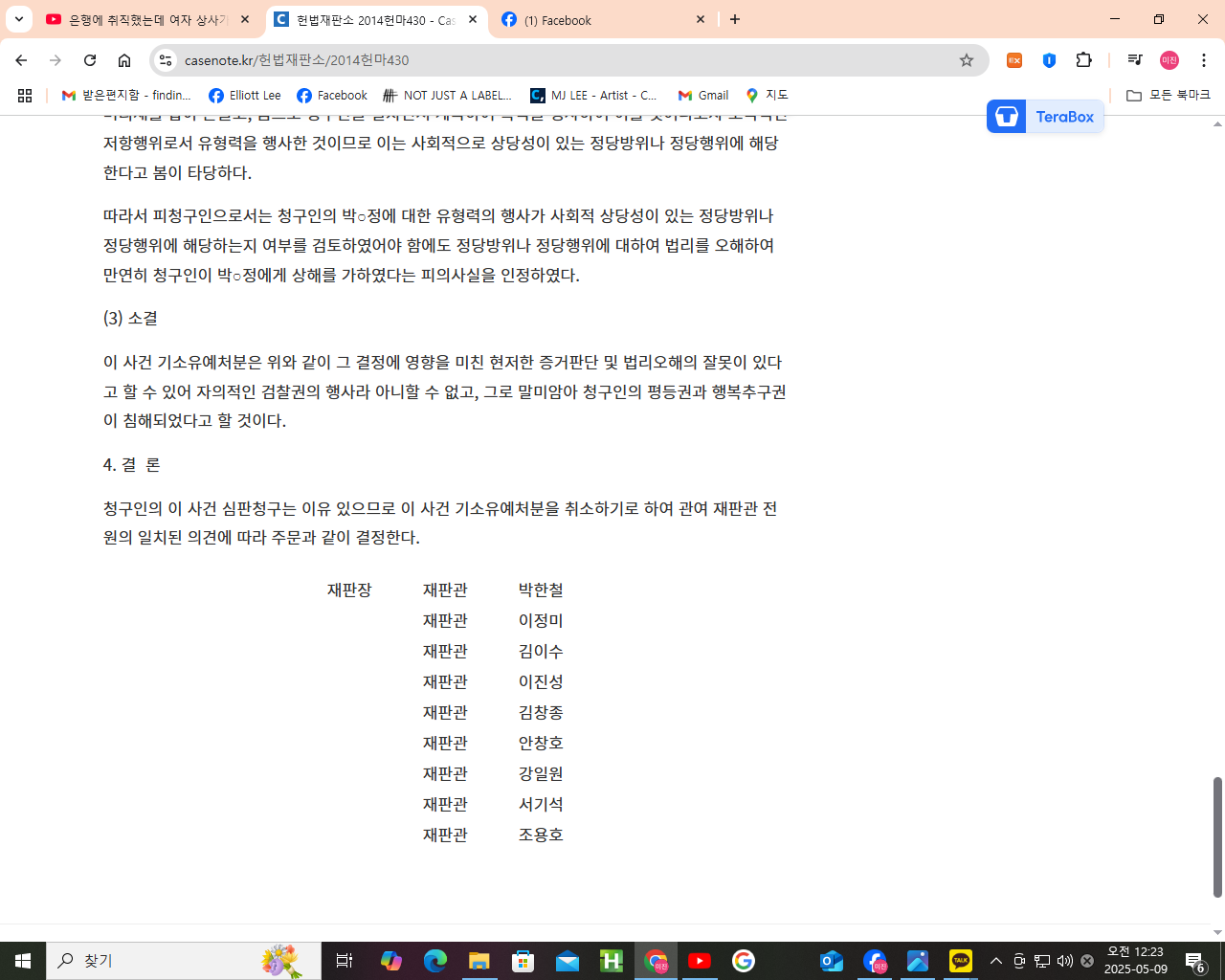Open the green H app on taskbar

click(612, 961)
